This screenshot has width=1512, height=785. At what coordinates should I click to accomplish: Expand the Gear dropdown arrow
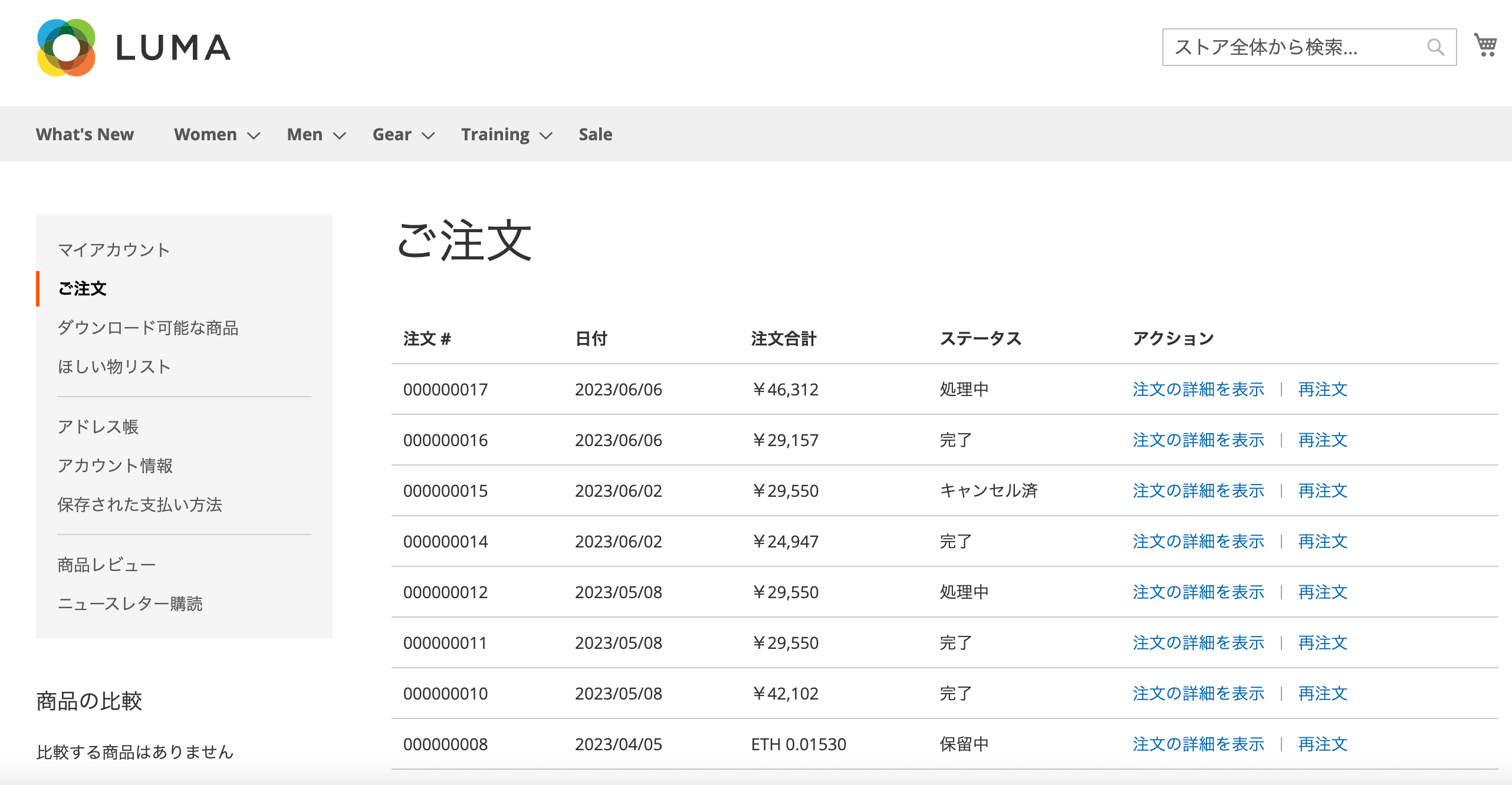[x=428, y=136]
